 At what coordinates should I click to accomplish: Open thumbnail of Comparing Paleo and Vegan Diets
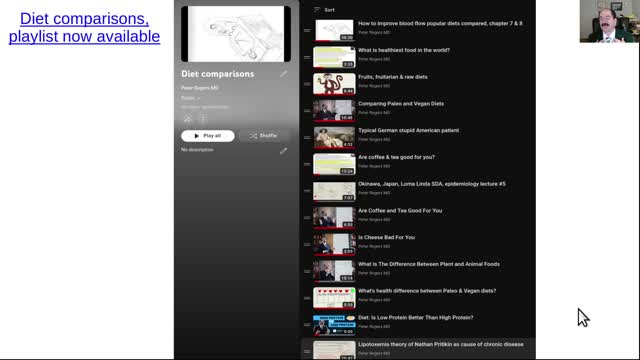334,110
